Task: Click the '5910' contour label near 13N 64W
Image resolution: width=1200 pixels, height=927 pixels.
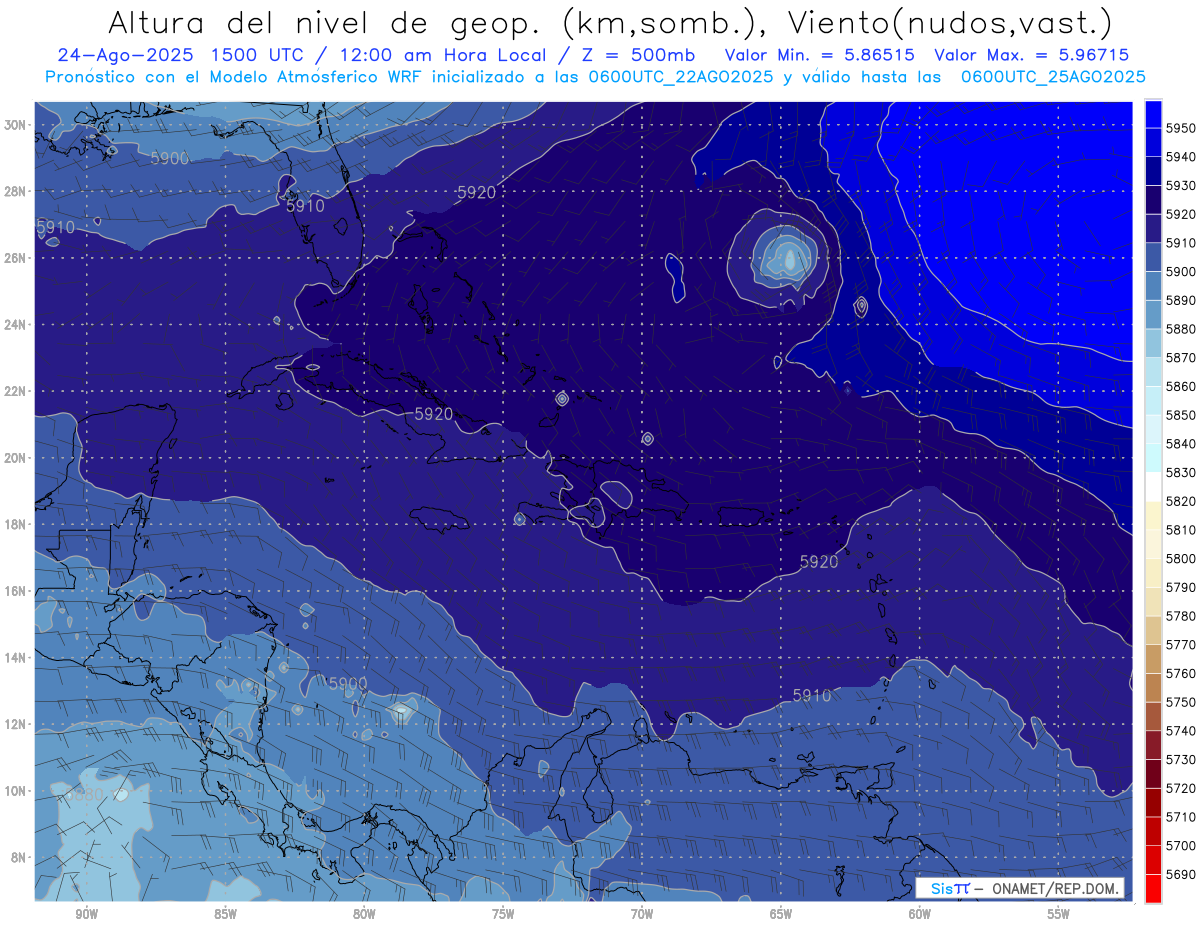Action: coord(812,695)
